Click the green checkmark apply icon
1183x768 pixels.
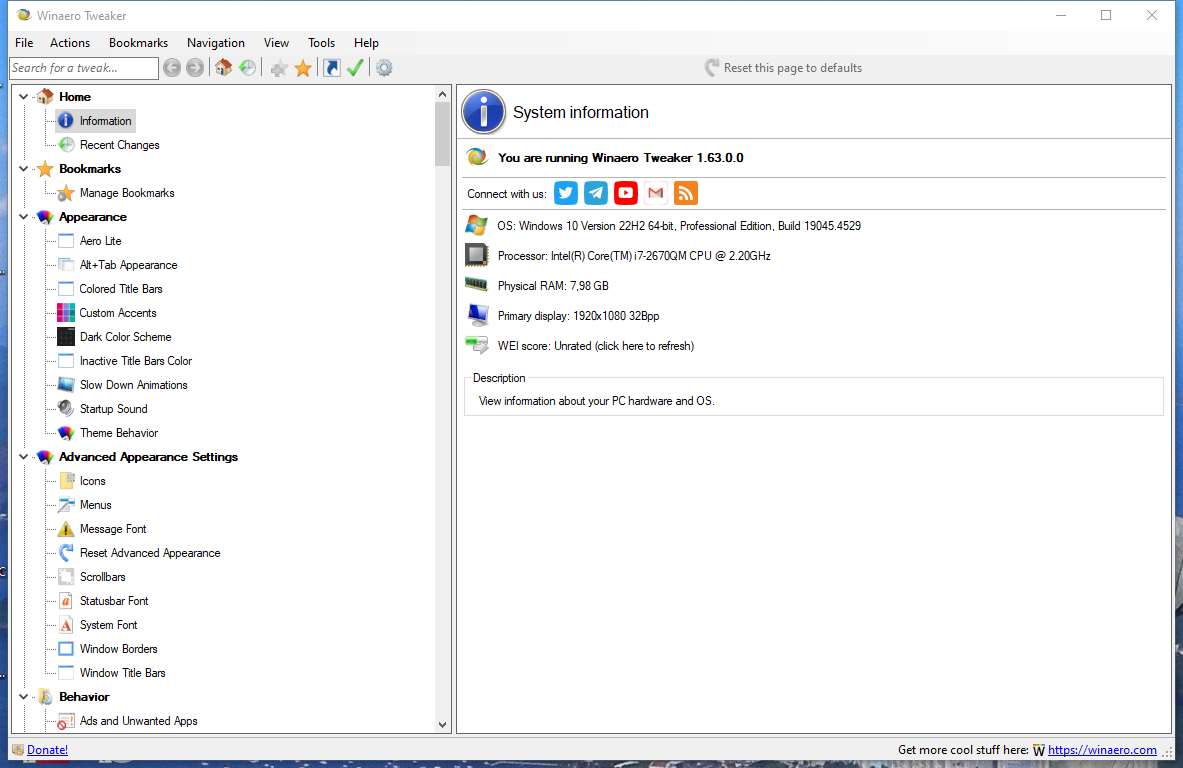pyautogui.click(x=355, y=68)
